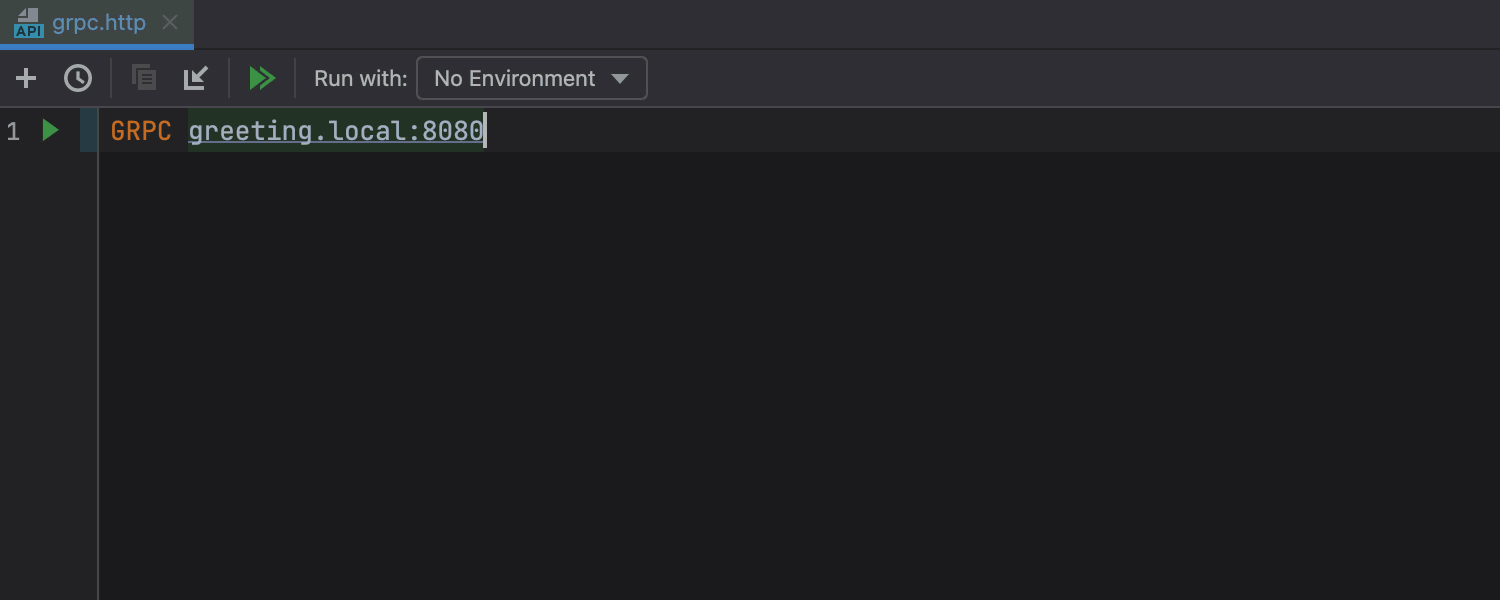The height and width of the screenshot is (600, 1500).
Task: Click the examples copy icon
Action: click(144, 78)
